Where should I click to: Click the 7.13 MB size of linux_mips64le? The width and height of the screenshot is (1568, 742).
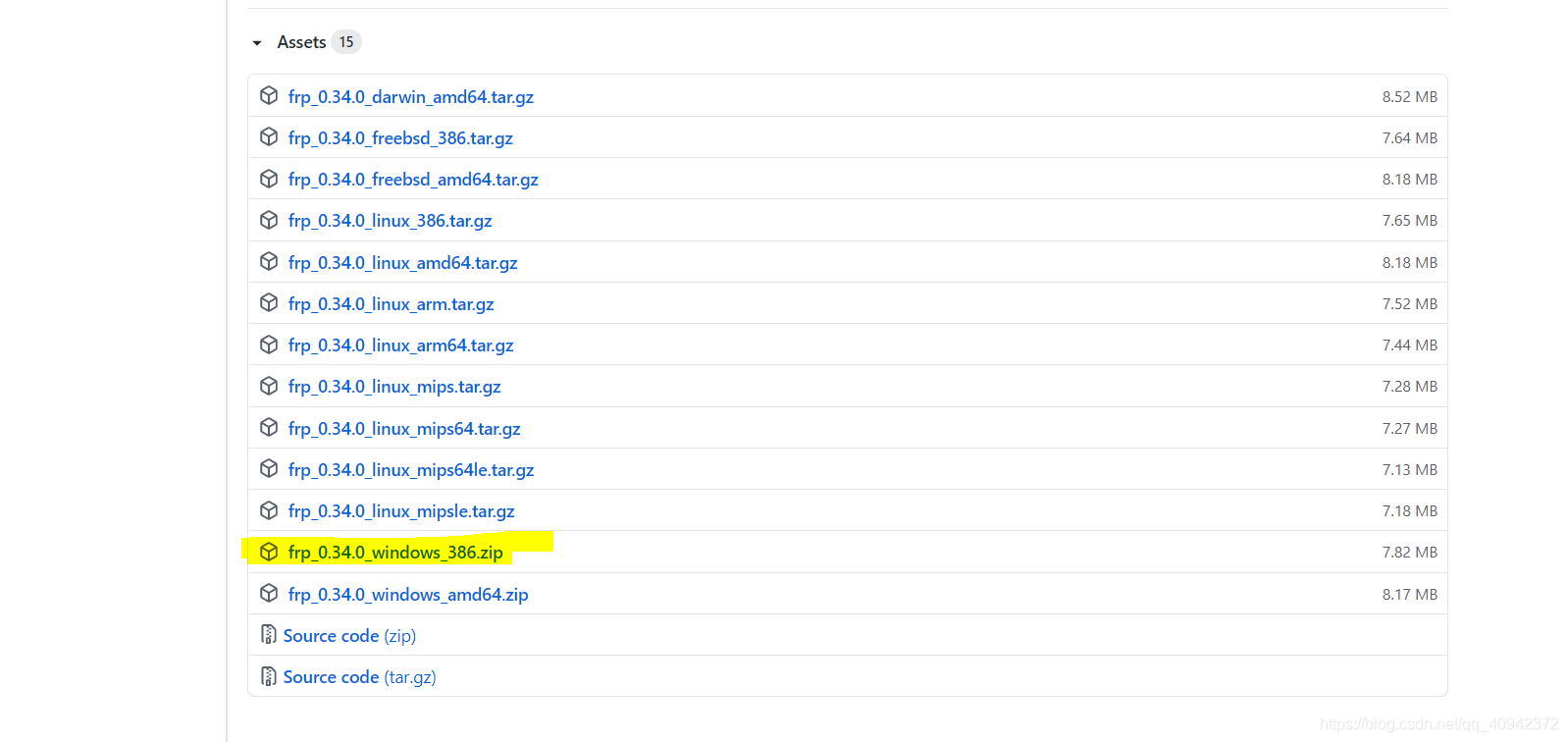1410,470
